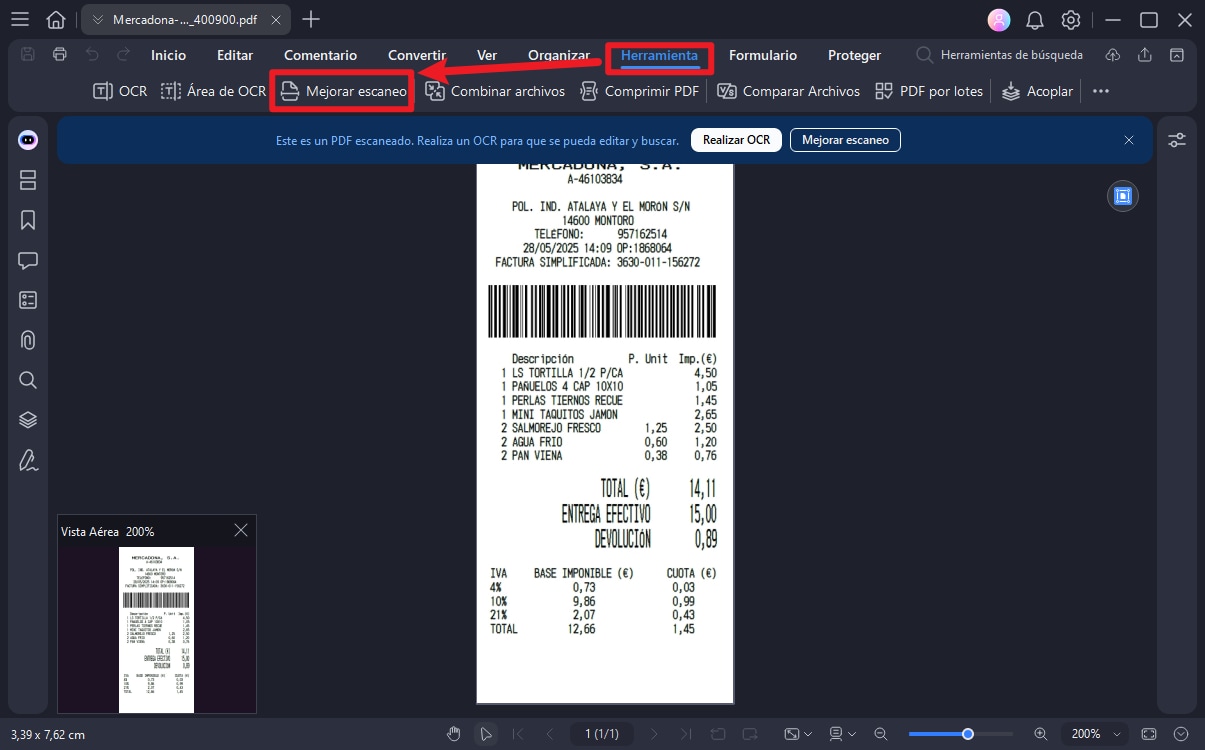Open the Organizar menu tab
This screenshot has width=1205, height=750.
tap(559, 55)
